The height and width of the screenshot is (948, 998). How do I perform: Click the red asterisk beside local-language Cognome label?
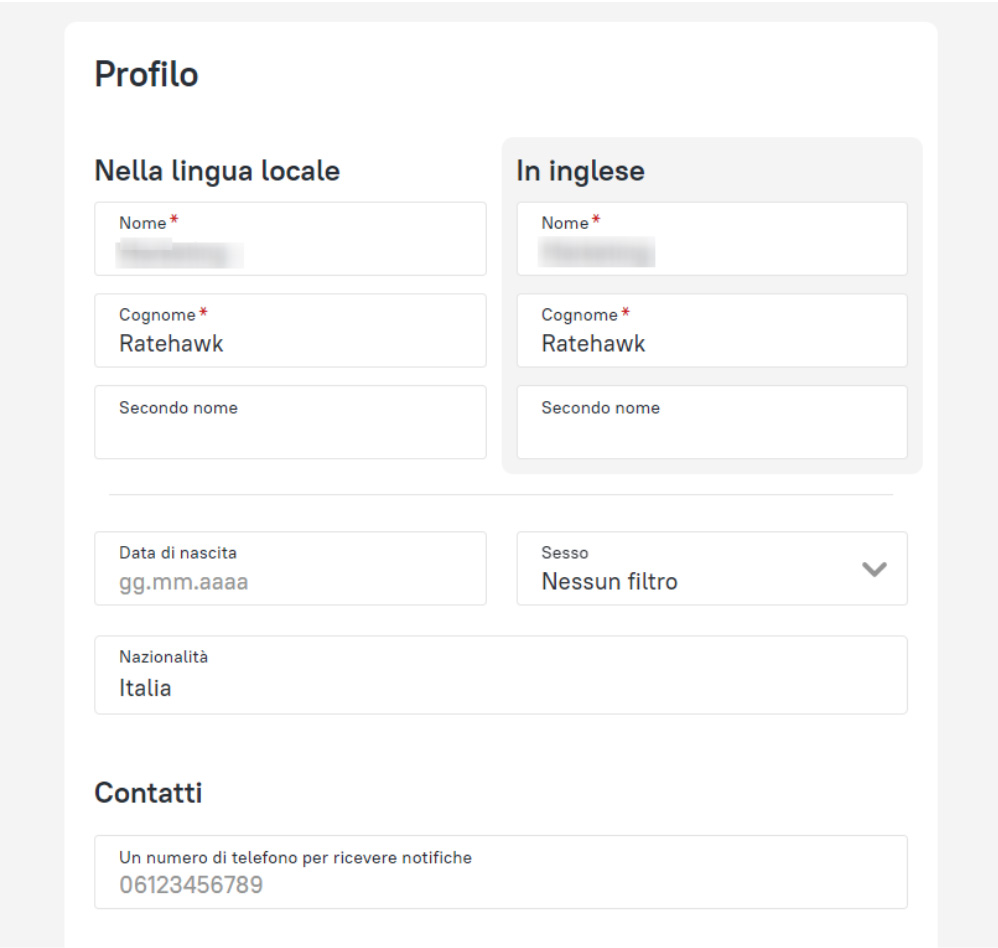[204, 314]
